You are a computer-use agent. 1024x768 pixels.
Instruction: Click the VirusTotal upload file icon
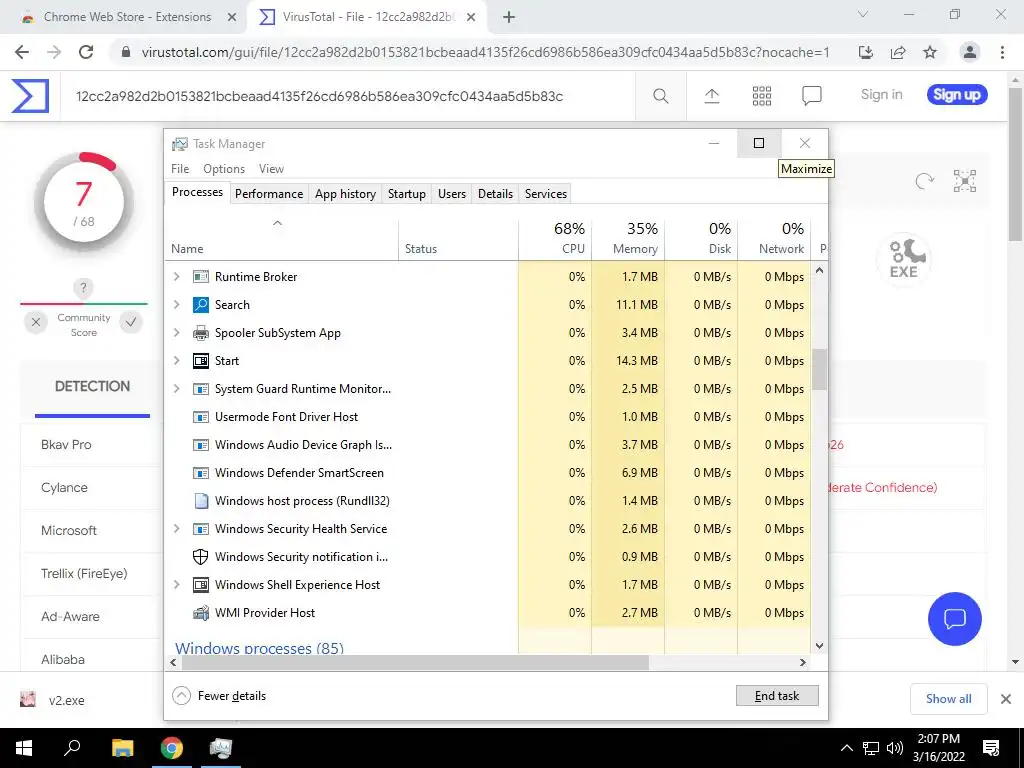[712, 96]
